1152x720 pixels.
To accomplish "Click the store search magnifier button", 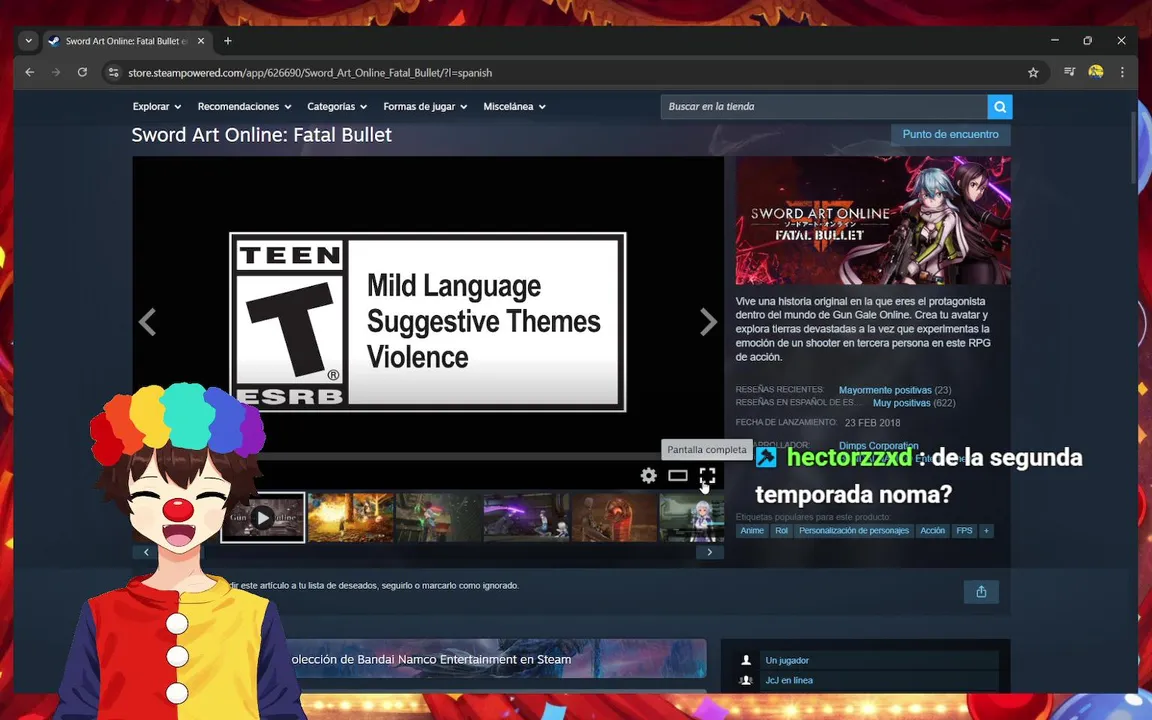I will click(1000, 107).
